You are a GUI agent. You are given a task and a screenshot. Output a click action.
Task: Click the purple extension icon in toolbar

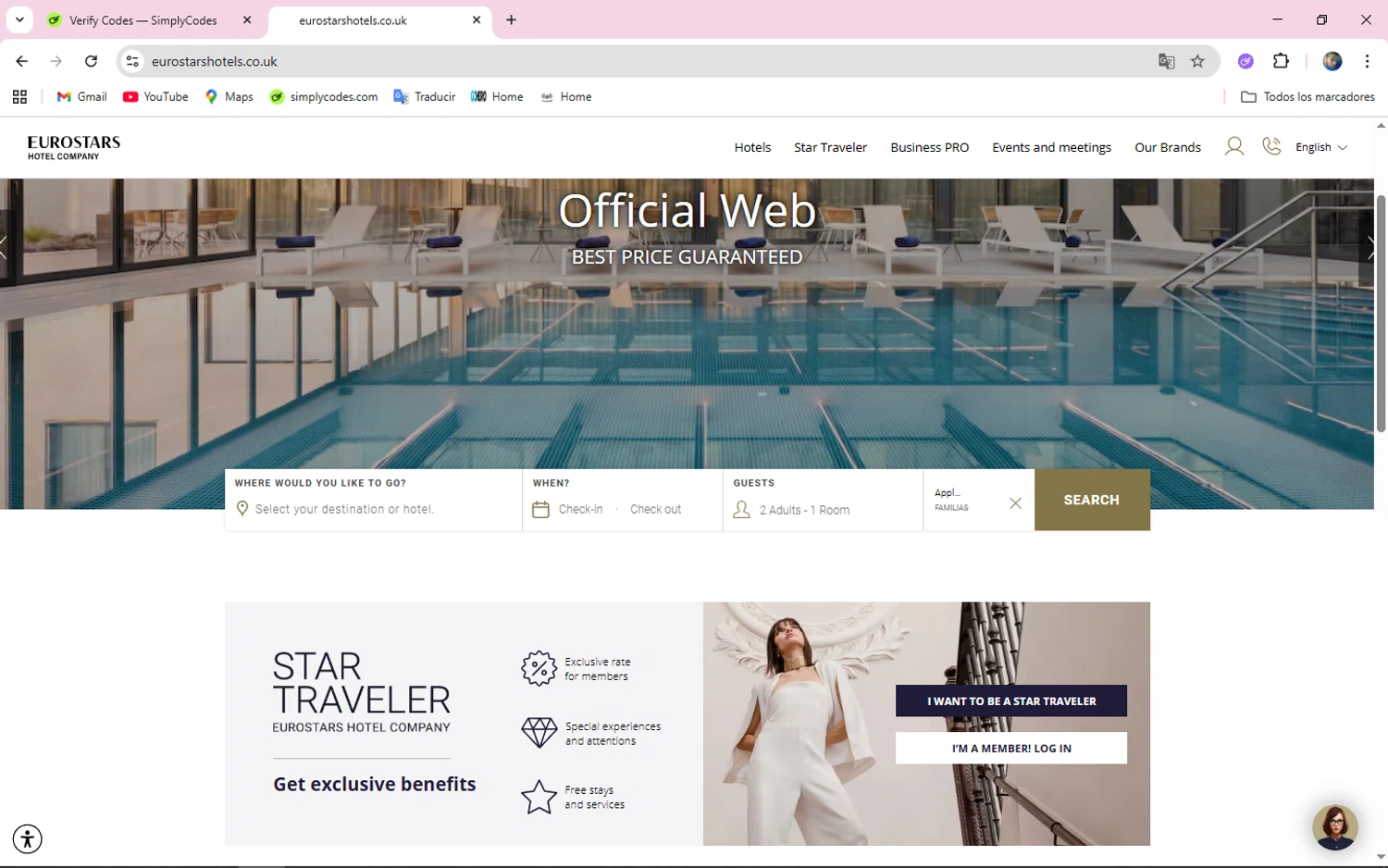1245,61
